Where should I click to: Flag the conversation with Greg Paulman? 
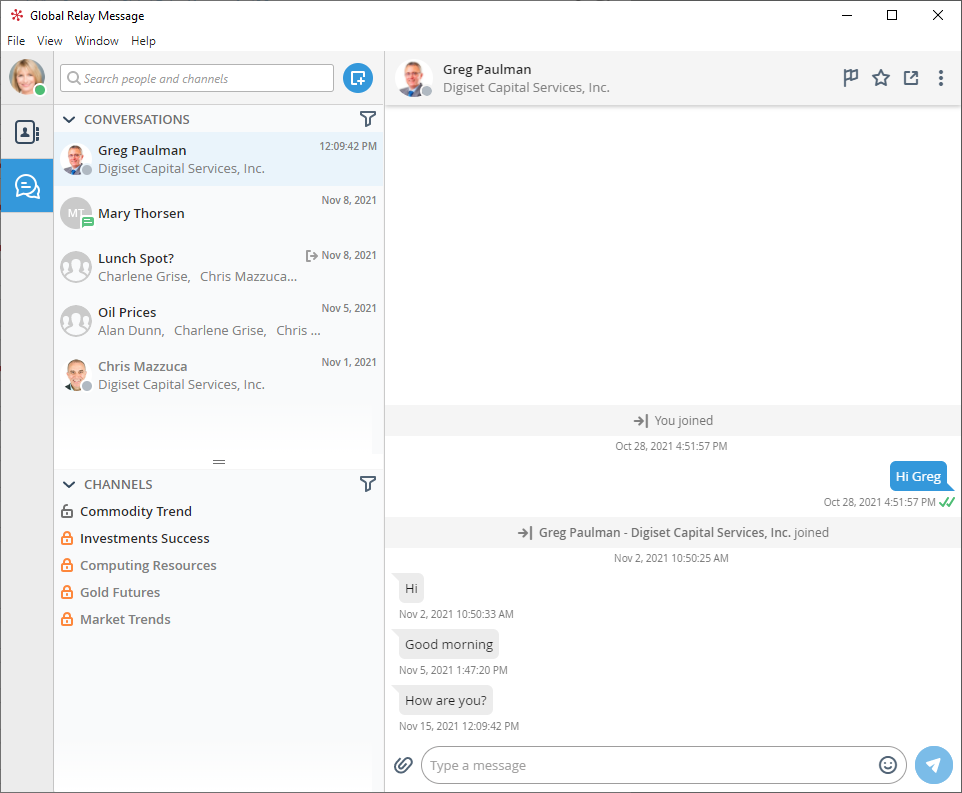tap(850, 77)
